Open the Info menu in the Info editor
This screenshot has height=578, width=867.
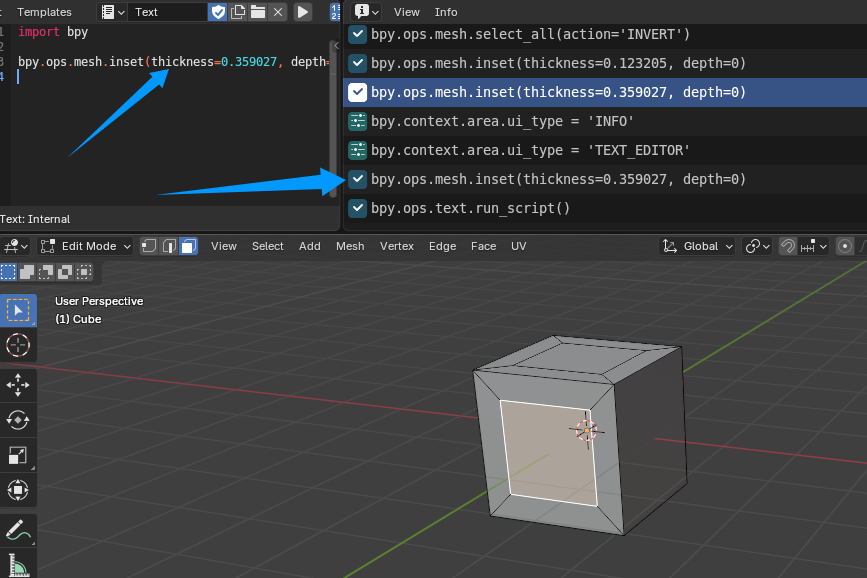click(446, 12)
